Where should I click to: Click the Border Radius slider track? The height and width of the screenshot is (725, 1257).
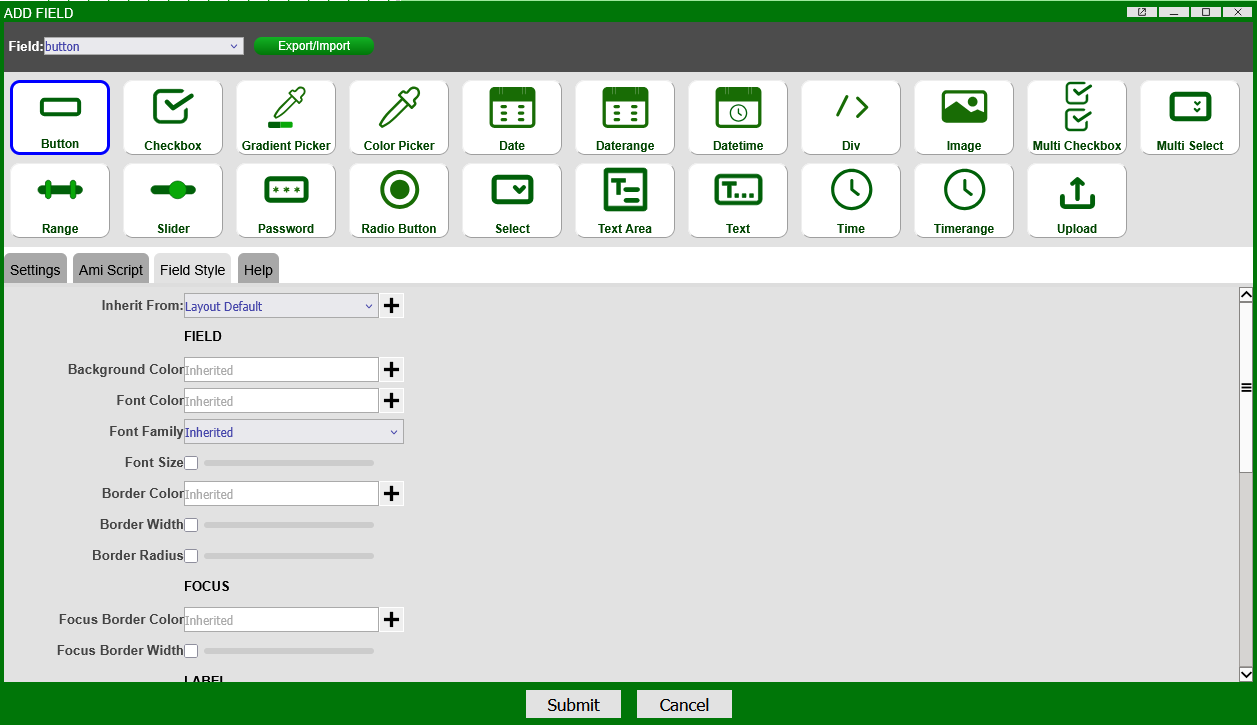(x=289, y=556)
